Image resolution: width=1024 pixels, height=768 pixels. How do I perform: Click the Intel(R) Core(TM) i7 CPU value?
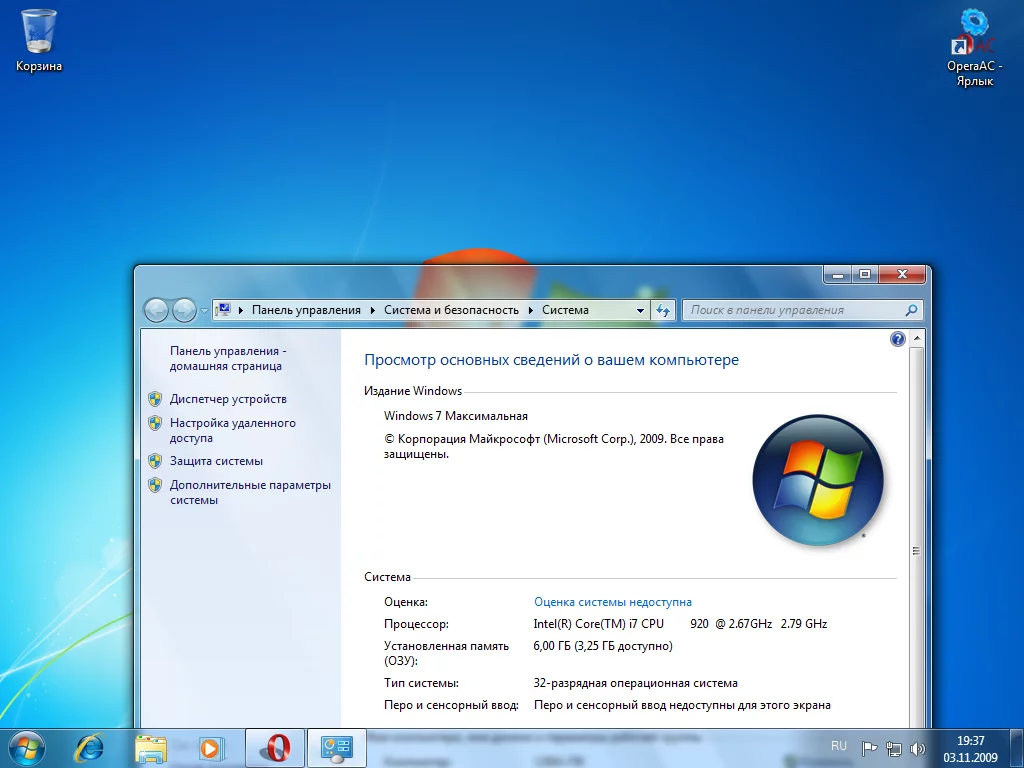click(680, 624)
